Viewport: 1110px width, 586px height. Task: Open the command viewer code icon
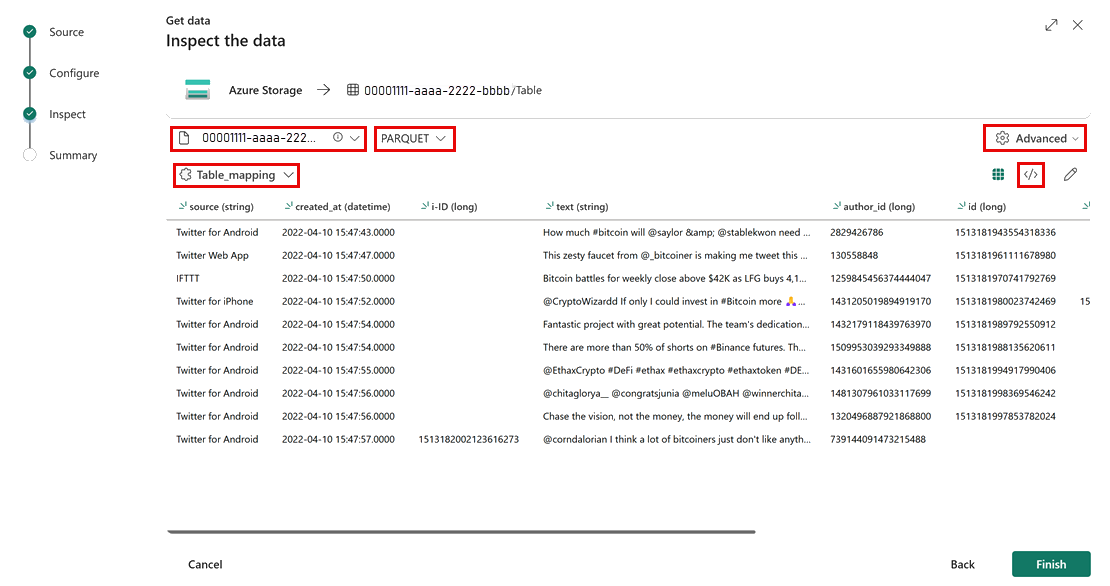pos(1031,175)
